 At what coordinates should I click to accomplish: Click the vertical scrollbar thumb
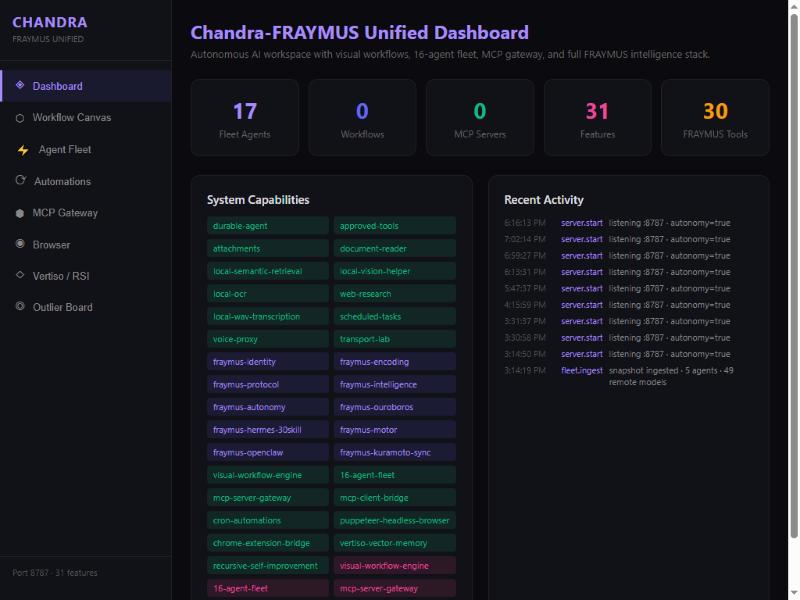794,276
